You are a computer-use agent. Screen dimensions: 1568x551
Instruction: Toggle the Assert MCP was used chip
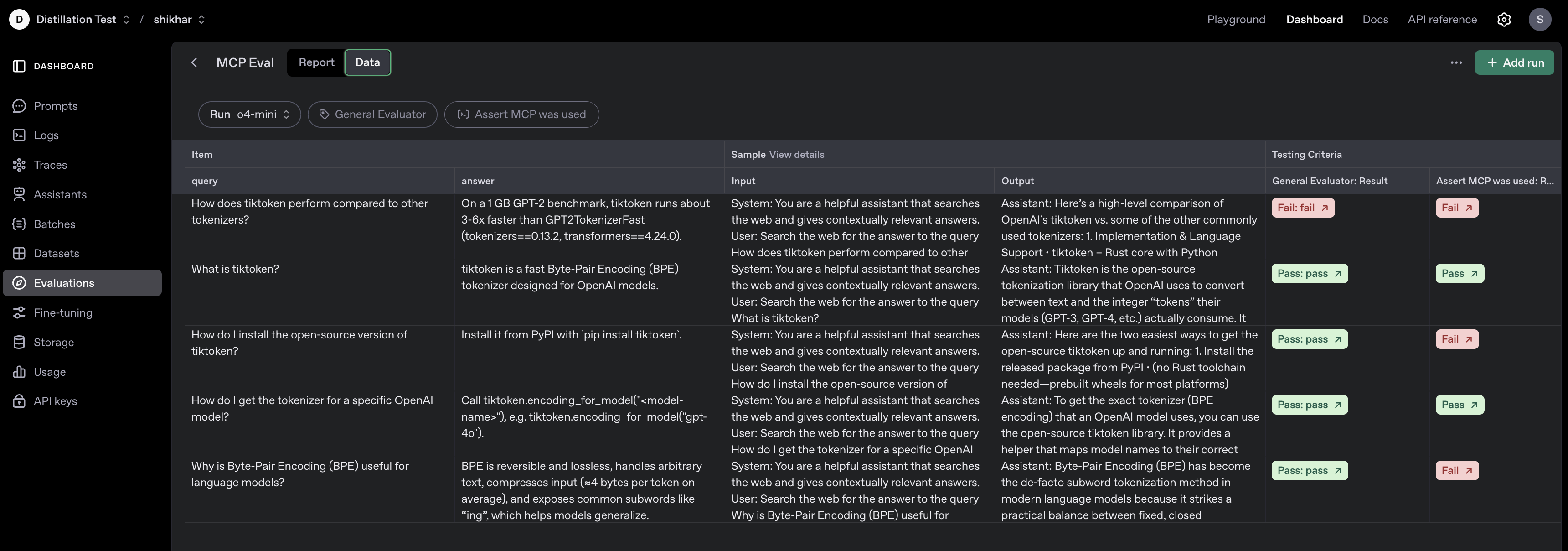521,114
